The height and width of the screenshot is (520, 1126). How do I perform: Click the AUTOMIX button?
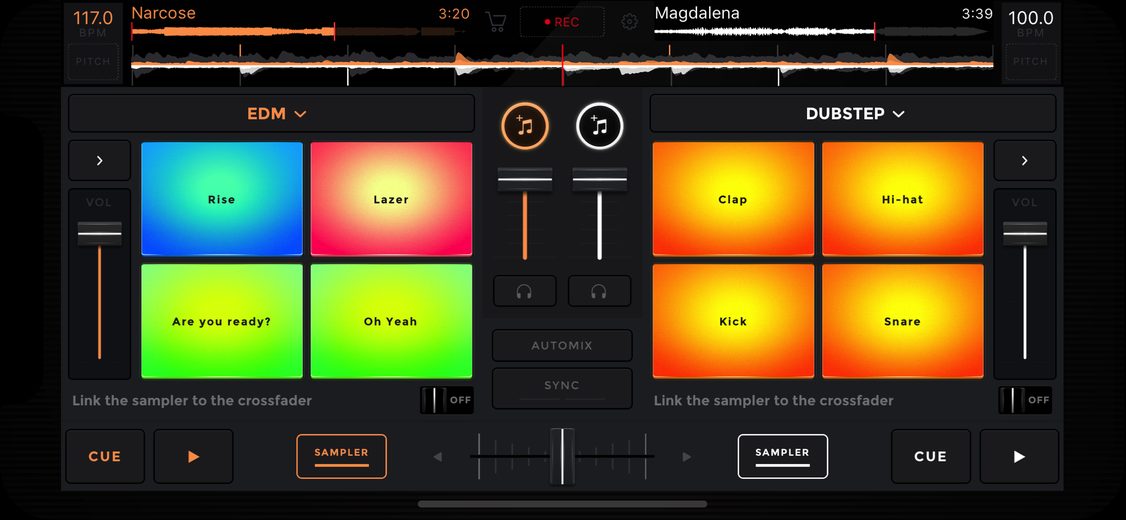pyautogui.click(x=562, y=345)
